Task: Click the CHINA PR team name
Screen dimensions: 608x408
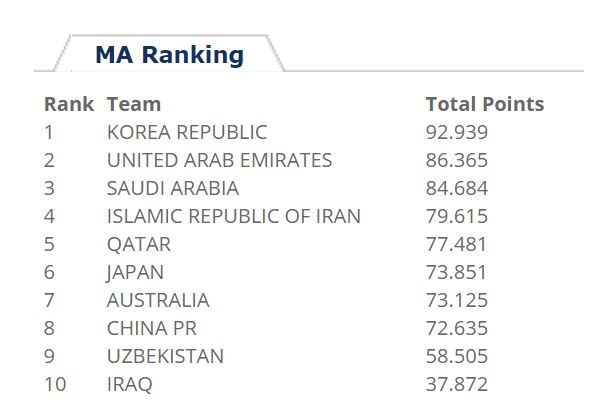Action: 152,328
